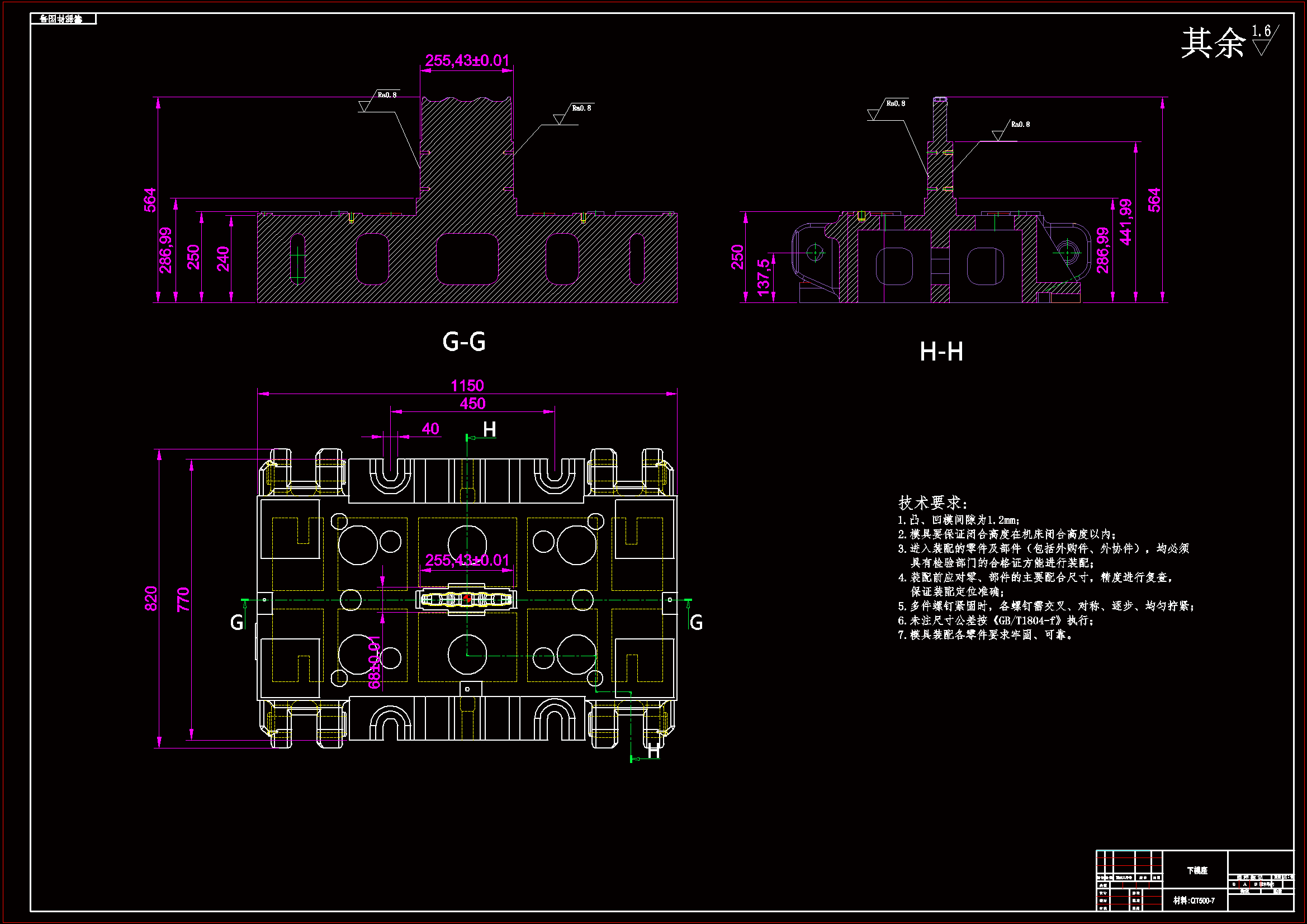Screen dimensions: 1307x924
Task: Click the 技术要求 heading text
Action: coord(932,503)
